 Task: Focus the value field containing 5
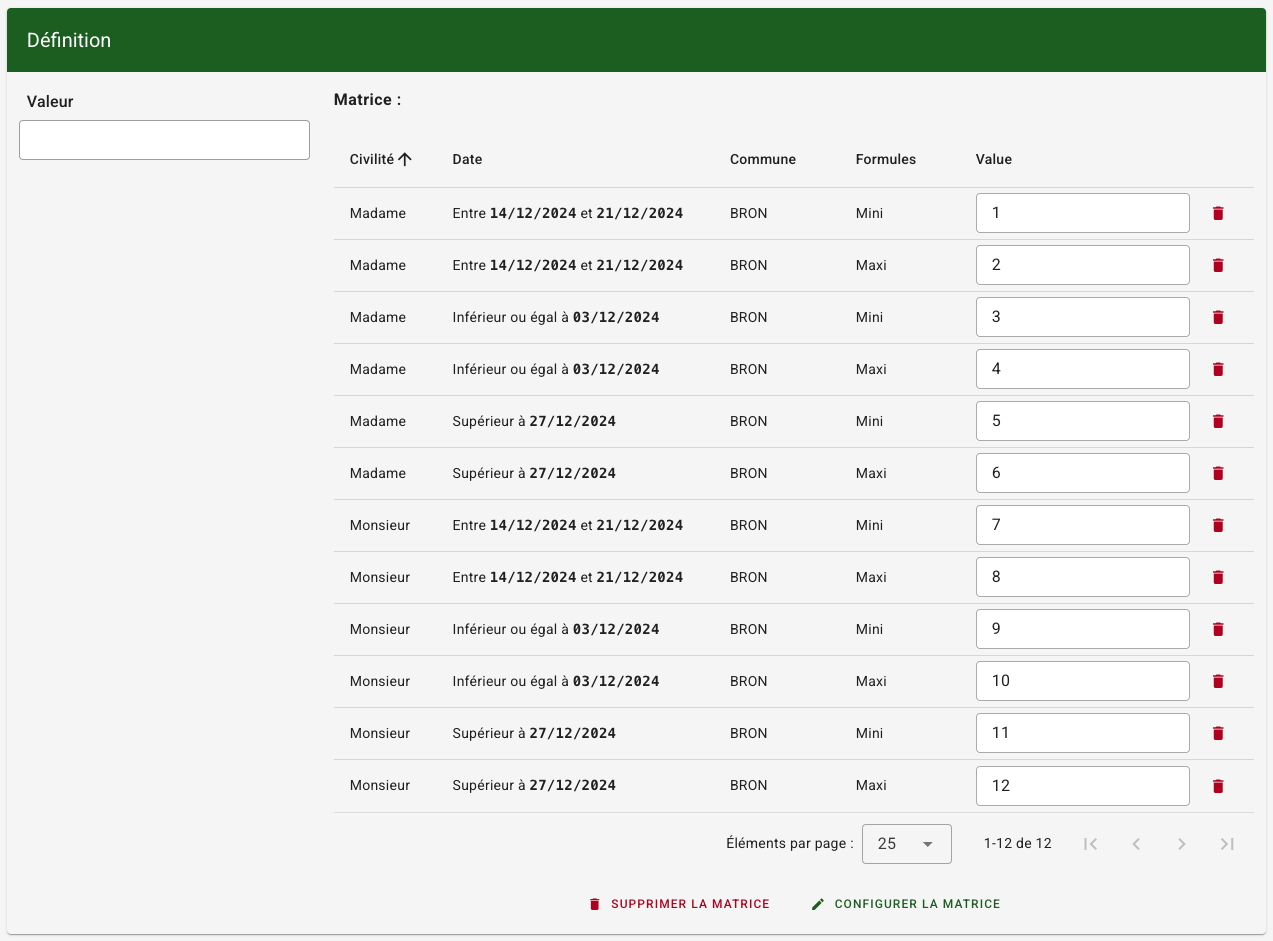click(x=1082, y=421)
